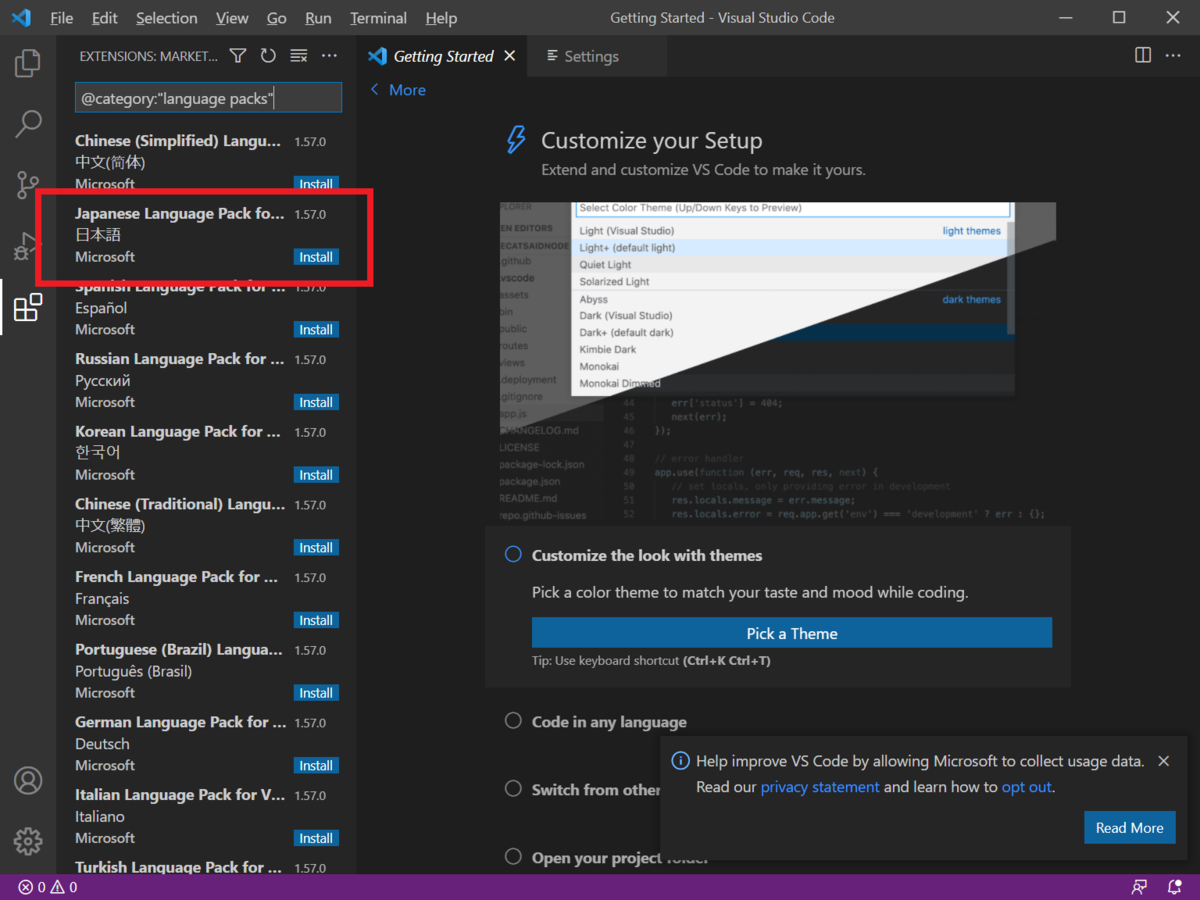Open the Search view in activity bar
This screenshot has height=900, width=1200.
click(x=28, y=124)
